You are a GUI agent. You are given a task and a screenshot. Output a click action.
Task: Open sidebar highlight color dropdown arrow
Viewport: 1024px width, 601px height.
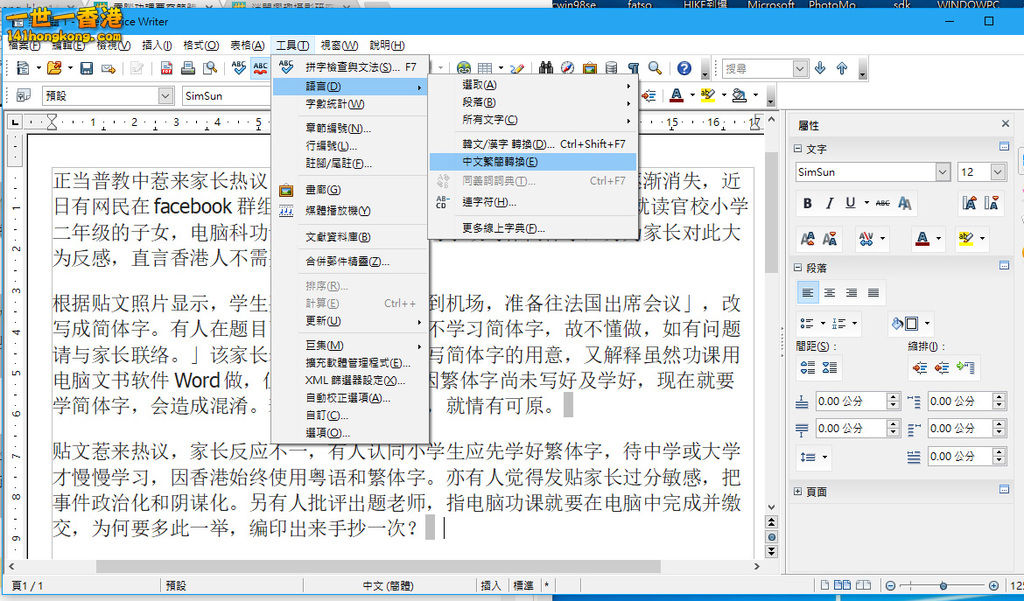click(982, 238)
